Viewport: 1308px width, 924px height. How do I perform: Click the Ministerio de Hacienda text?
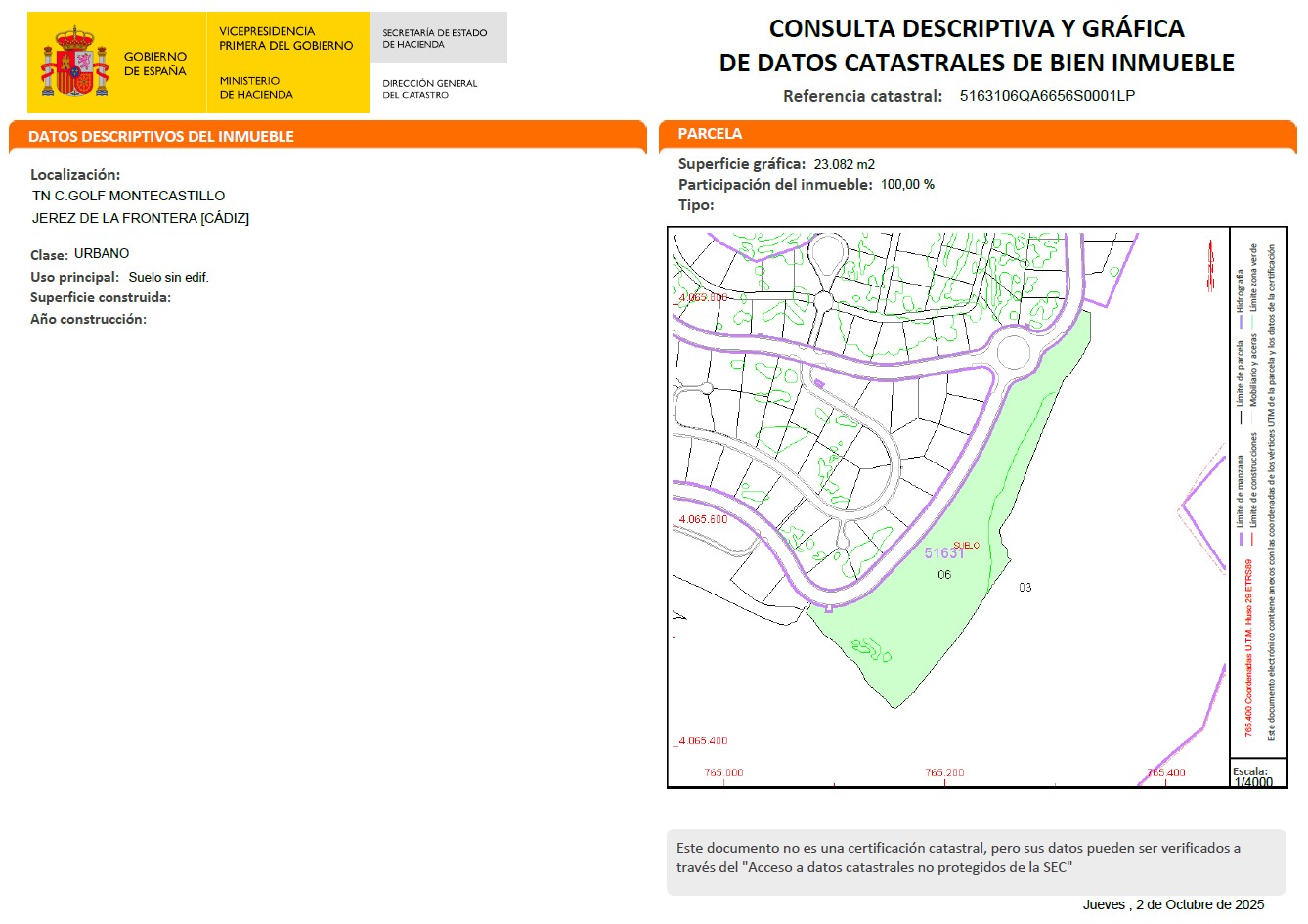[x=256, y=88]
